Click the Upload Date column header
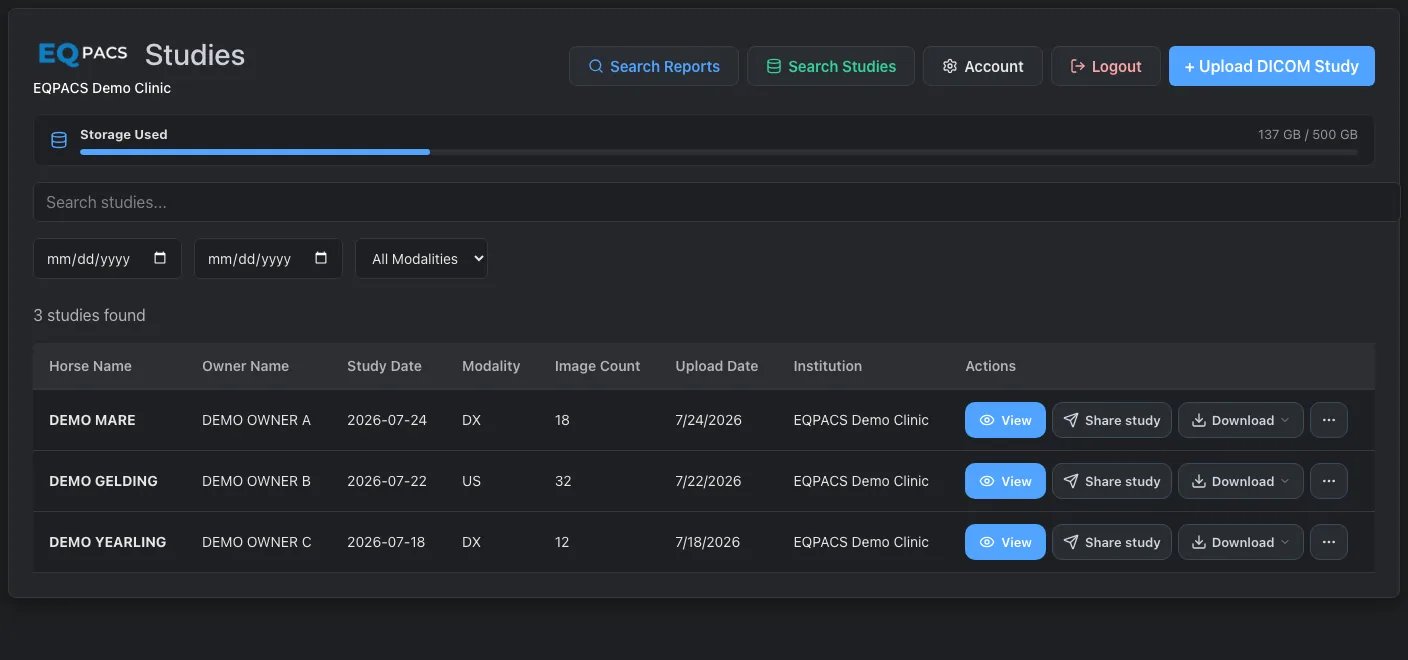Viewport: 1408px width, 660px height. (x=716, y=366)
